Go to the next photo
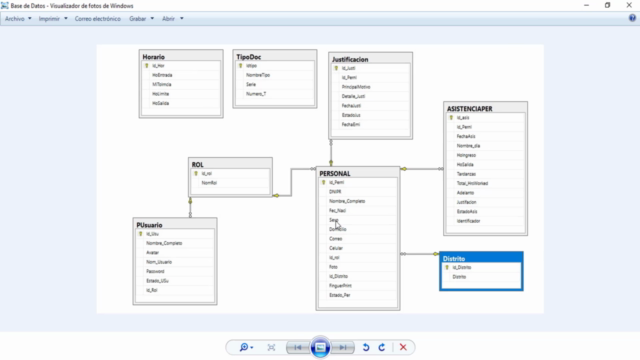This screenshot has width=640, height=360. pos(343,347)
